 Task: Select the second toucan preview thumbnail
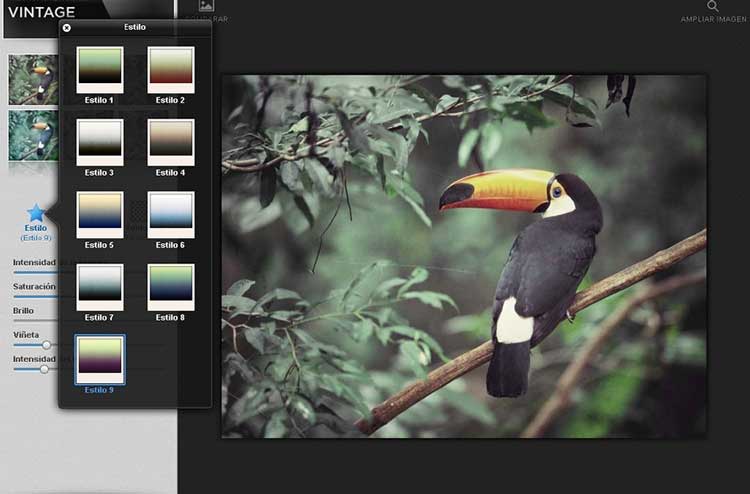pyautogui.click(x=33, y=135)
